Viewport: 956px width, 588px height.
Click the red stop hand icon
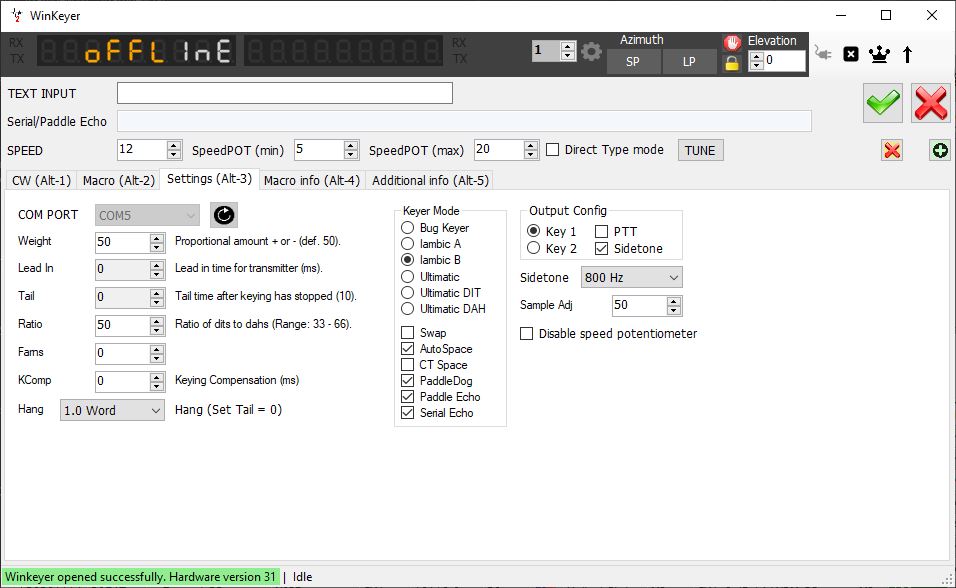click(x=732, y=42)
